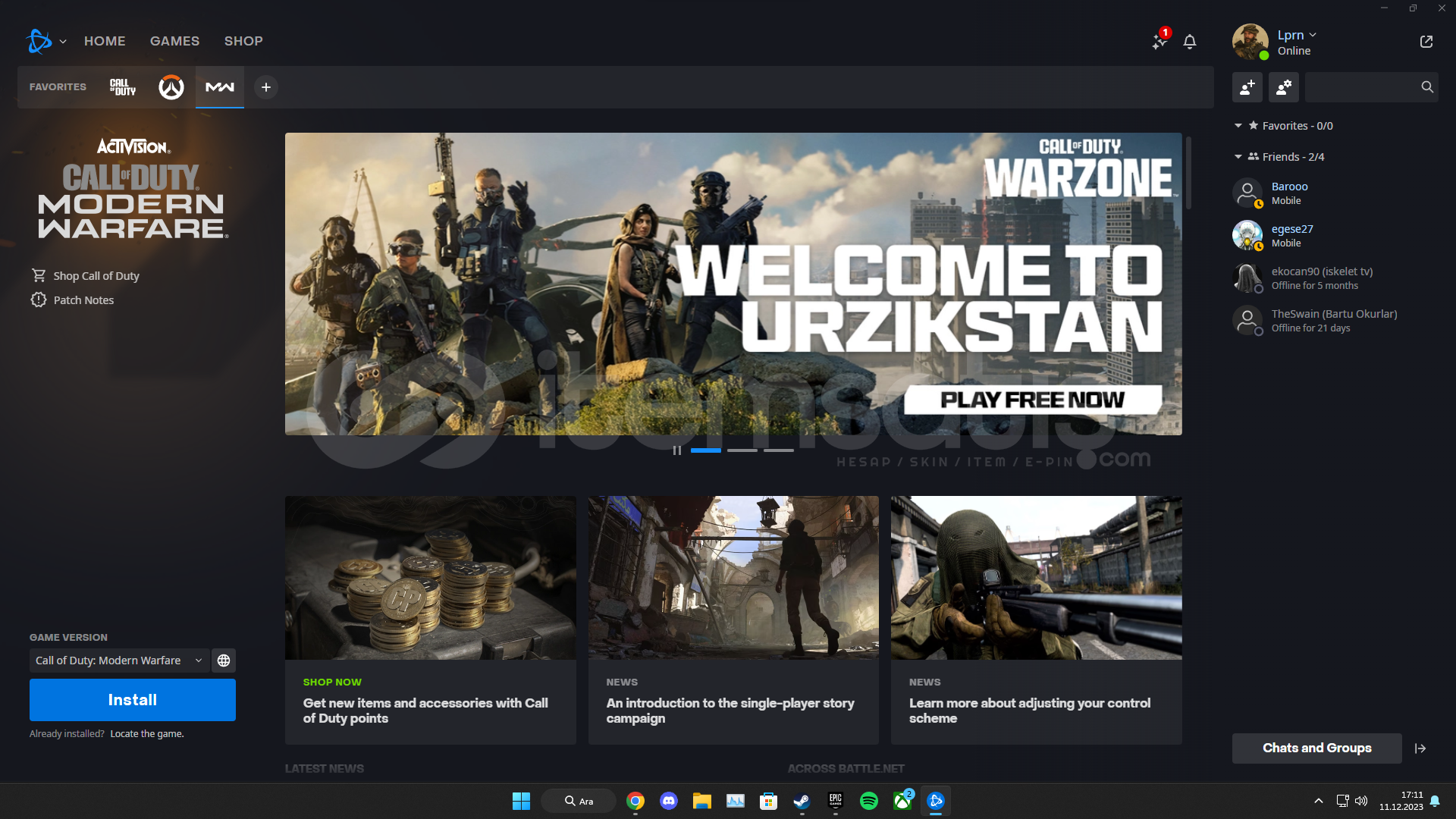Image resolution: width=1456 pixels, height=819 pixels.
Task: Select the Modern Warfare MW tab
Action: 220,87
